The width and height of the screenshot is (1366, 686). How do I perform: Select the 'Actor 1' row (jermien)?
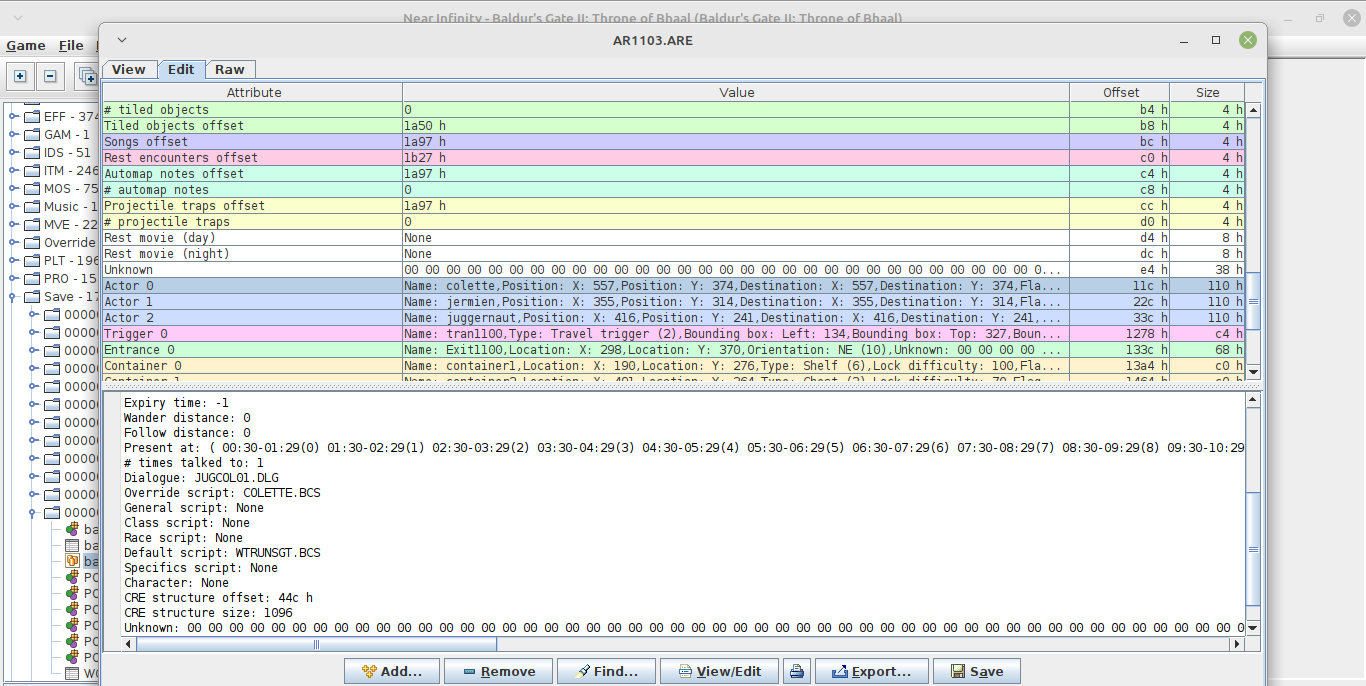pos(674,302)
